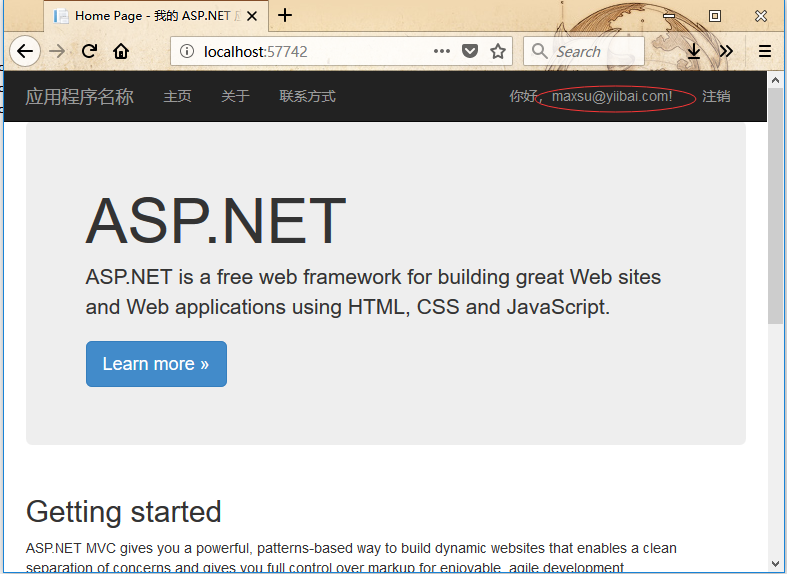Screen dimensions: 787x574
Task: Bookmark this page with the star
Action: (497, 51)
